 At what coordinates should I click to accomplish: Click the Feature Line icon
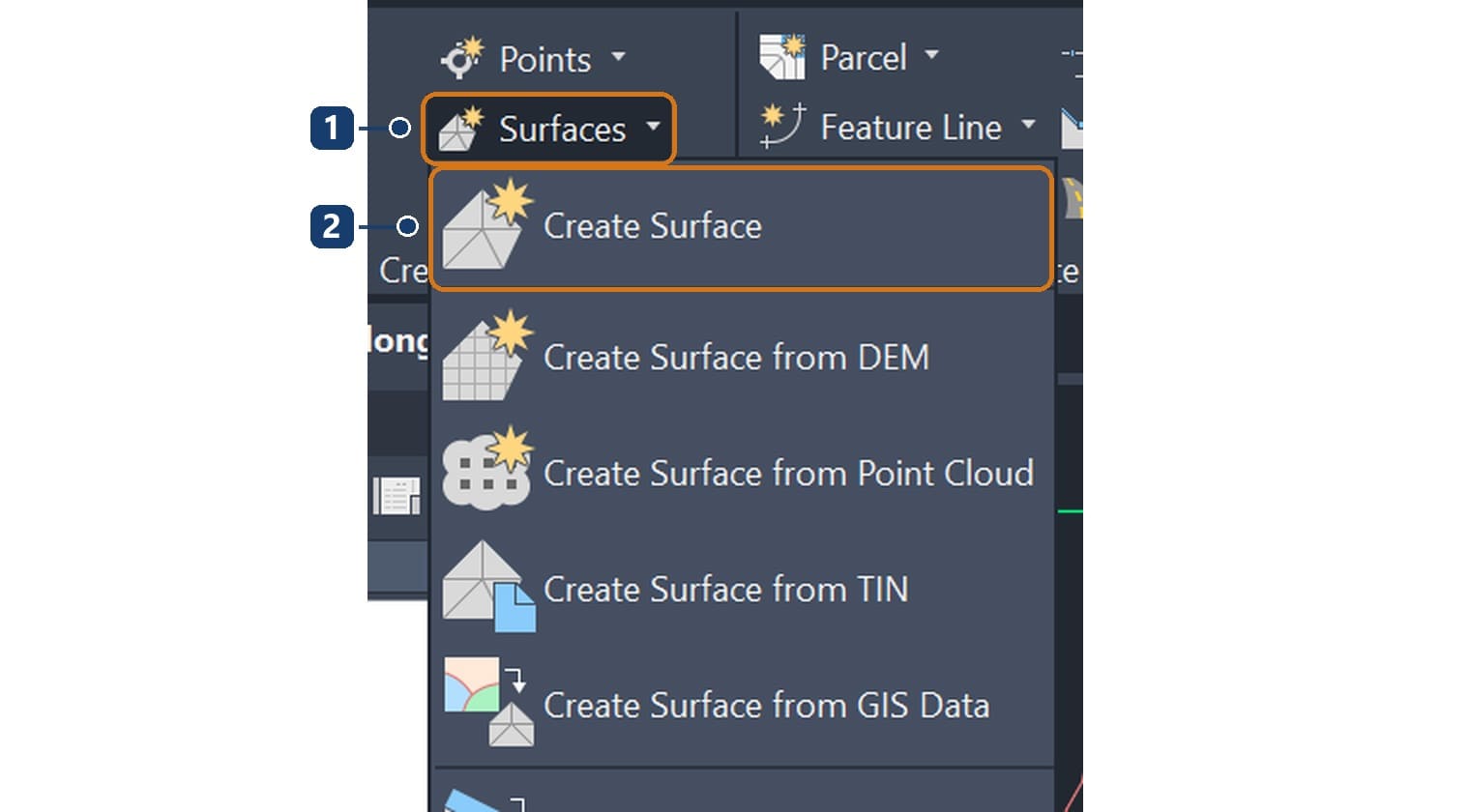pos(781,126)
